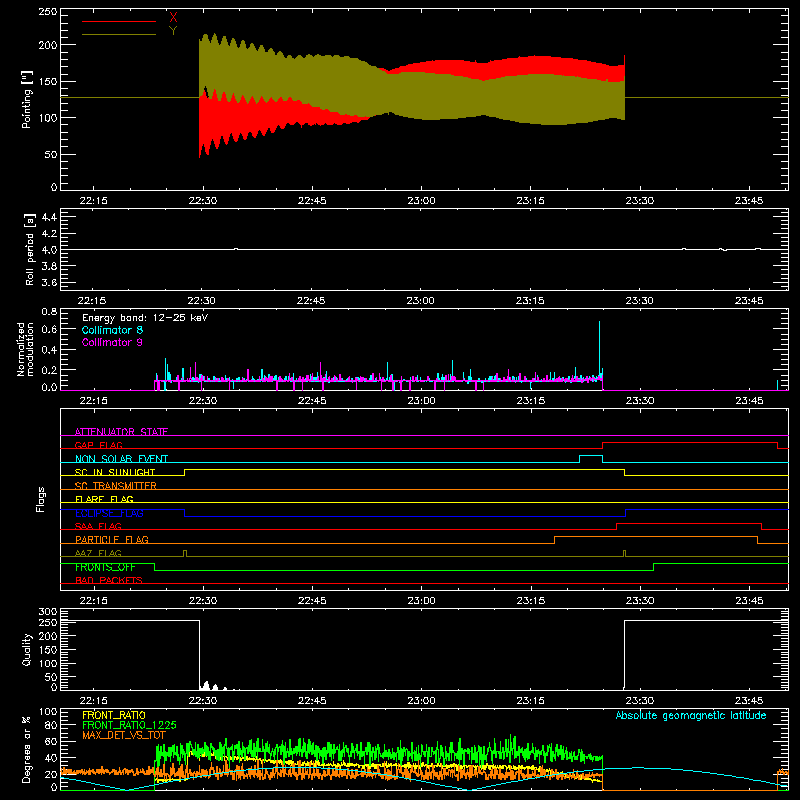Viewport: 800px width, 800px height.
Task: Click the ATTENUATOR_STATE flag label
Action: [x=121, y=432]
